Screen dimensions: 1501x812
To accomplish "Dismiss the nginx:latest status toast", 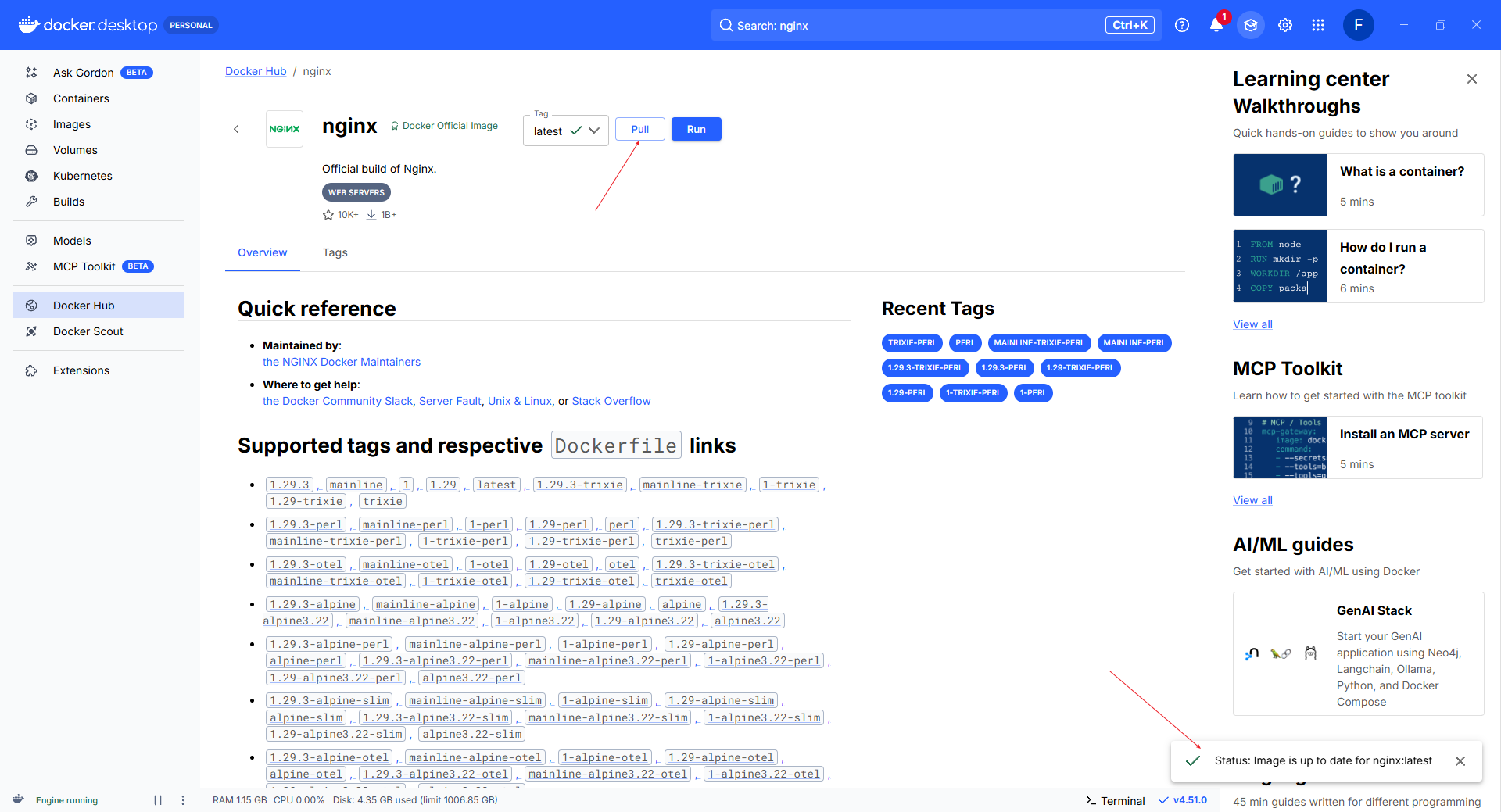I will coord(1460,761).
